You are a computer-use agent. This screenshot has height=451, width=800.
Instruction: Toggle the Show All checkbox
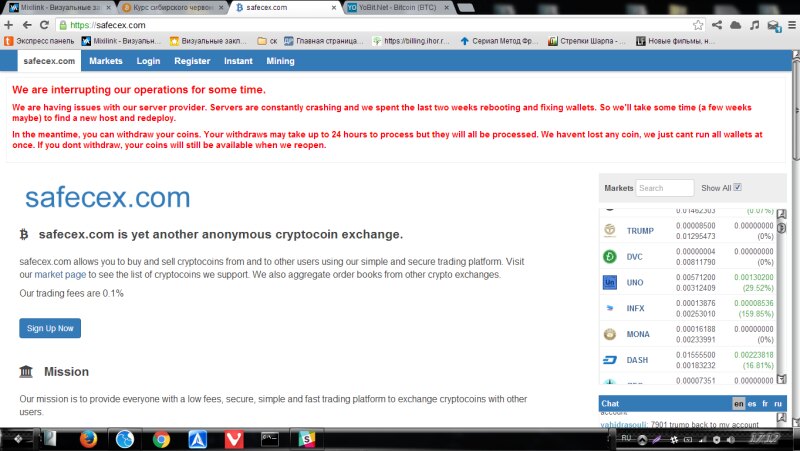point(738,187)
